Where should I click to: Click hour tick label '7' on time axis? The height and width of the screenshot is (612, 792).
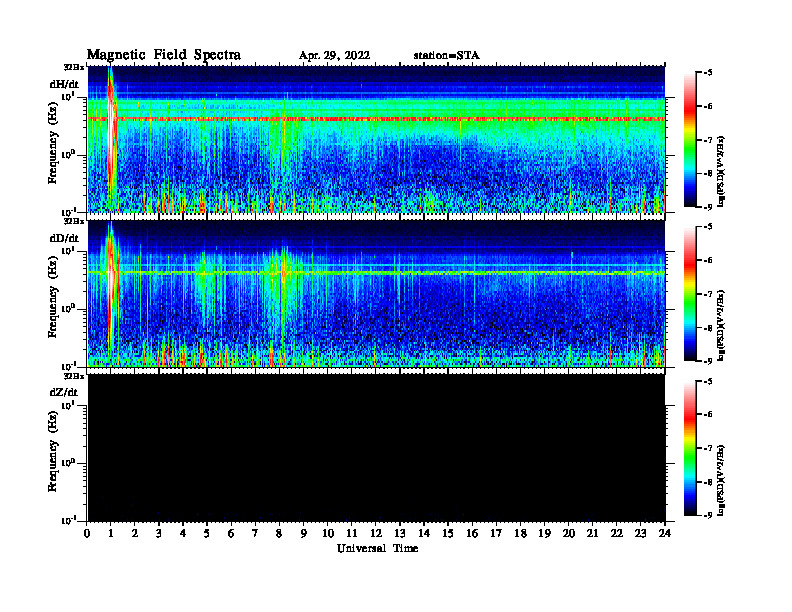[x=255, y=534]
